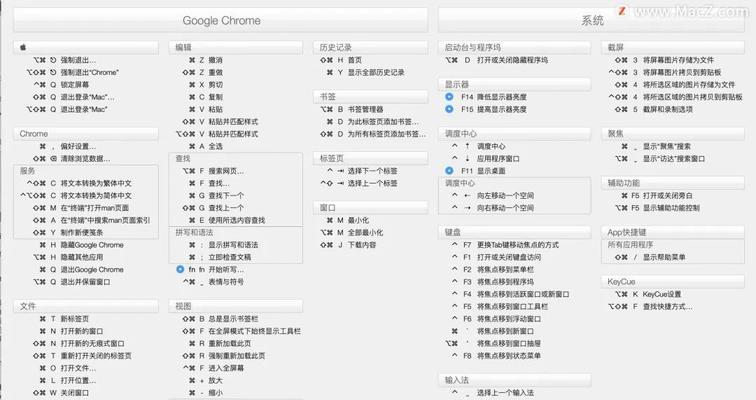Select the 撤消 row under 编辑
756x400 pixels.
coord(206,60)
